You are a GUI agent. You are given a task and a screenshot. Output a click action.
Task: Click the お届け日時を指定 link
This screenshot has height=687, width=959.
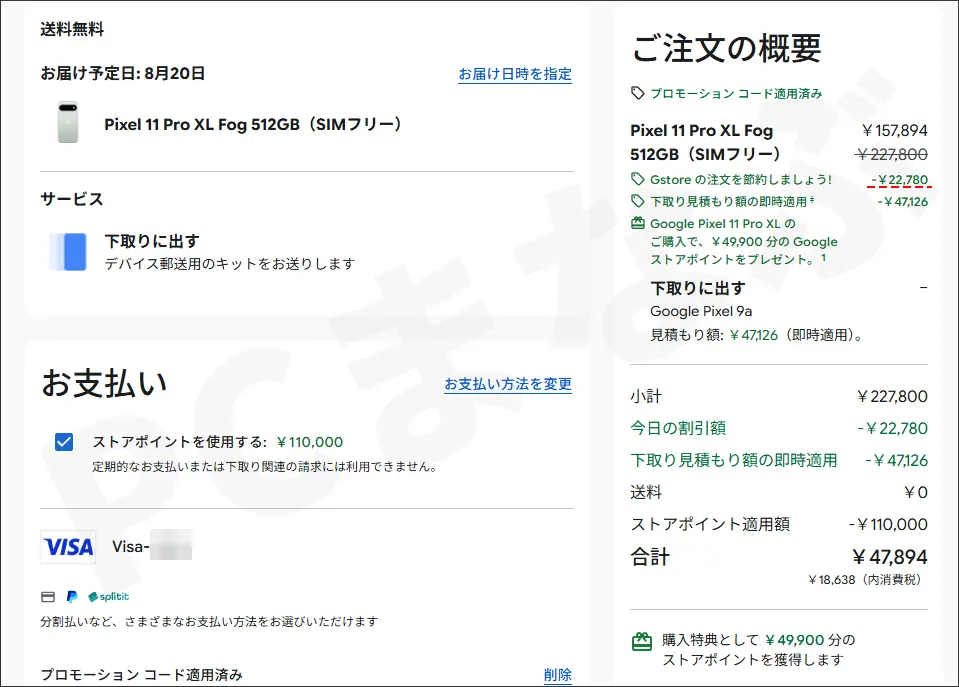click(515, 74)
